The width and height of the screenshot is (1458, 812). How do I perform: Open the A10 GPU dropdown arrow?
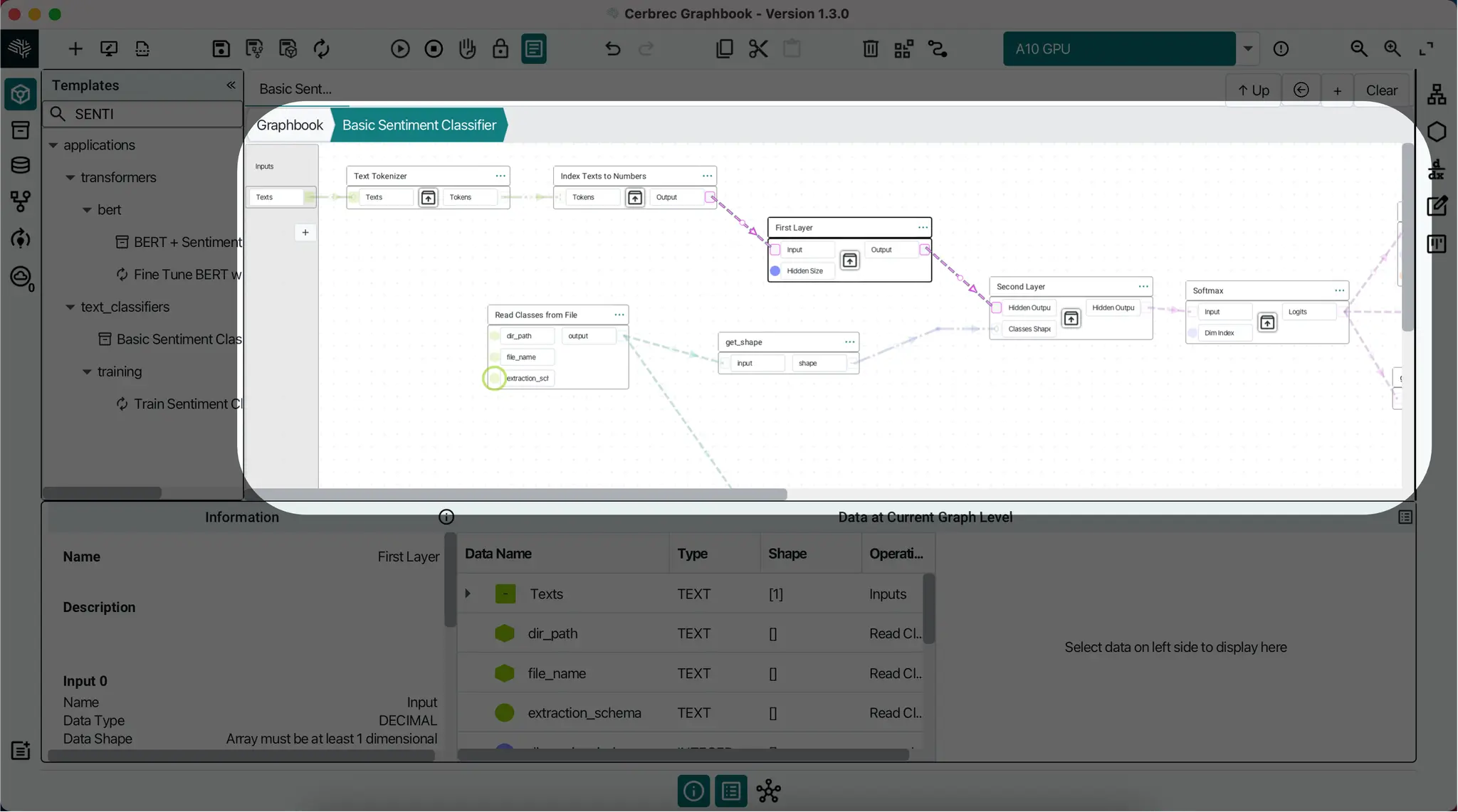1247,49
